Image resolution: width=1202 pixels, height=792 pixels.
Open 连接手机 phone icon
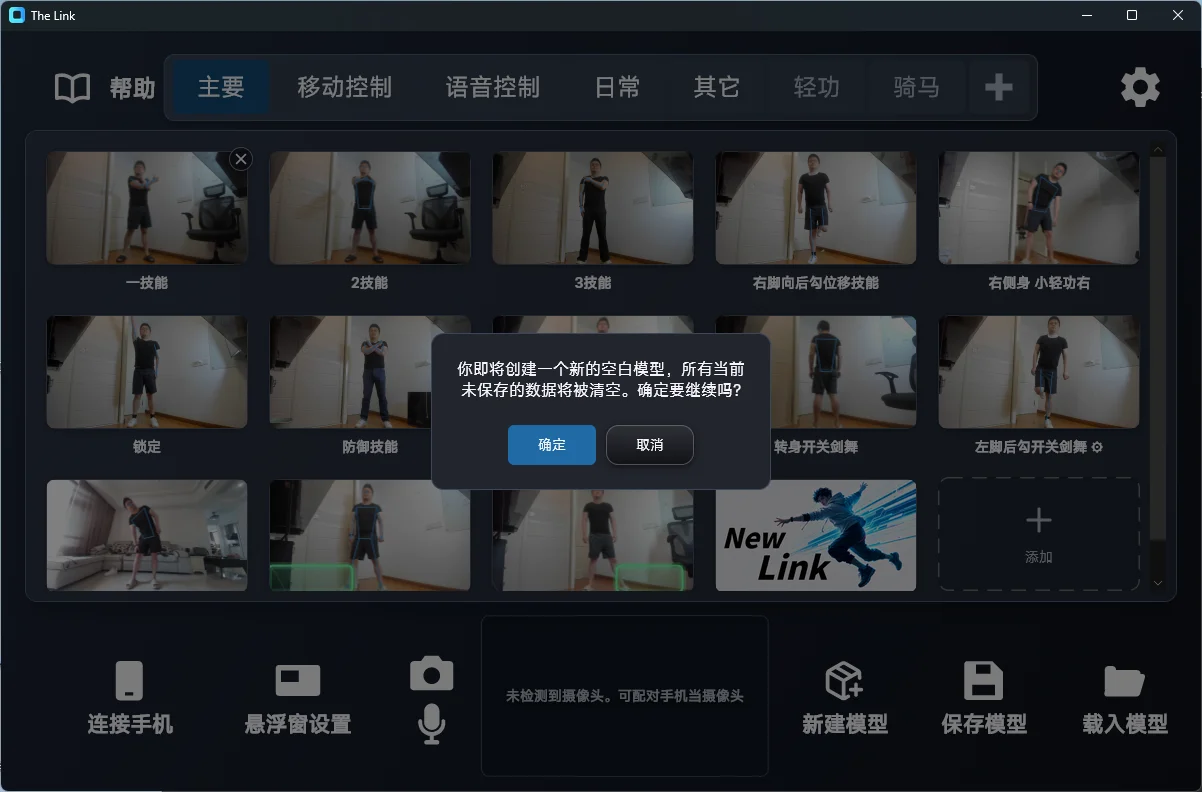(129, 681)
